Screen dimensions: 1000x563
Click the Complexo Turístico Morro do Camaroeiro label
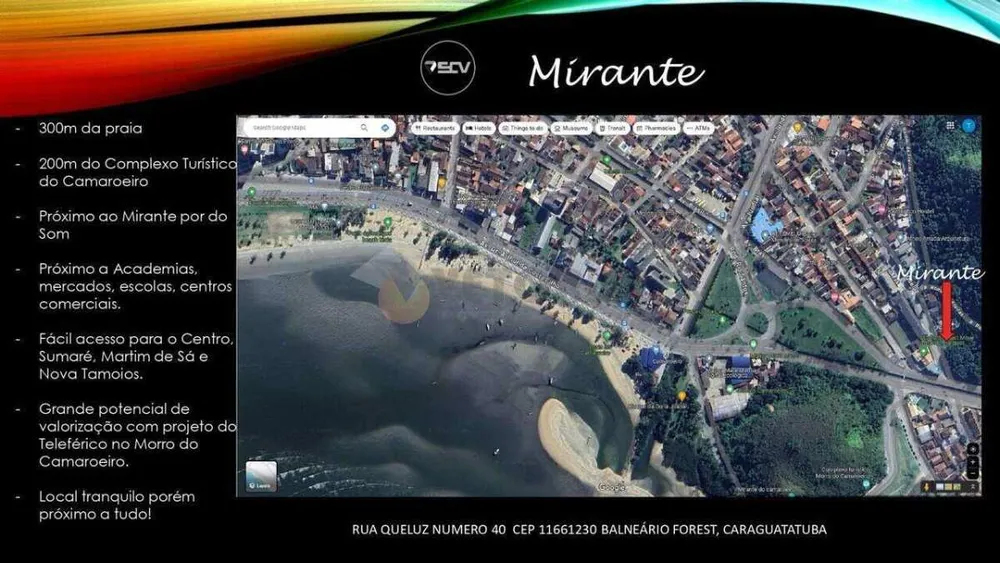pos(841,473)
